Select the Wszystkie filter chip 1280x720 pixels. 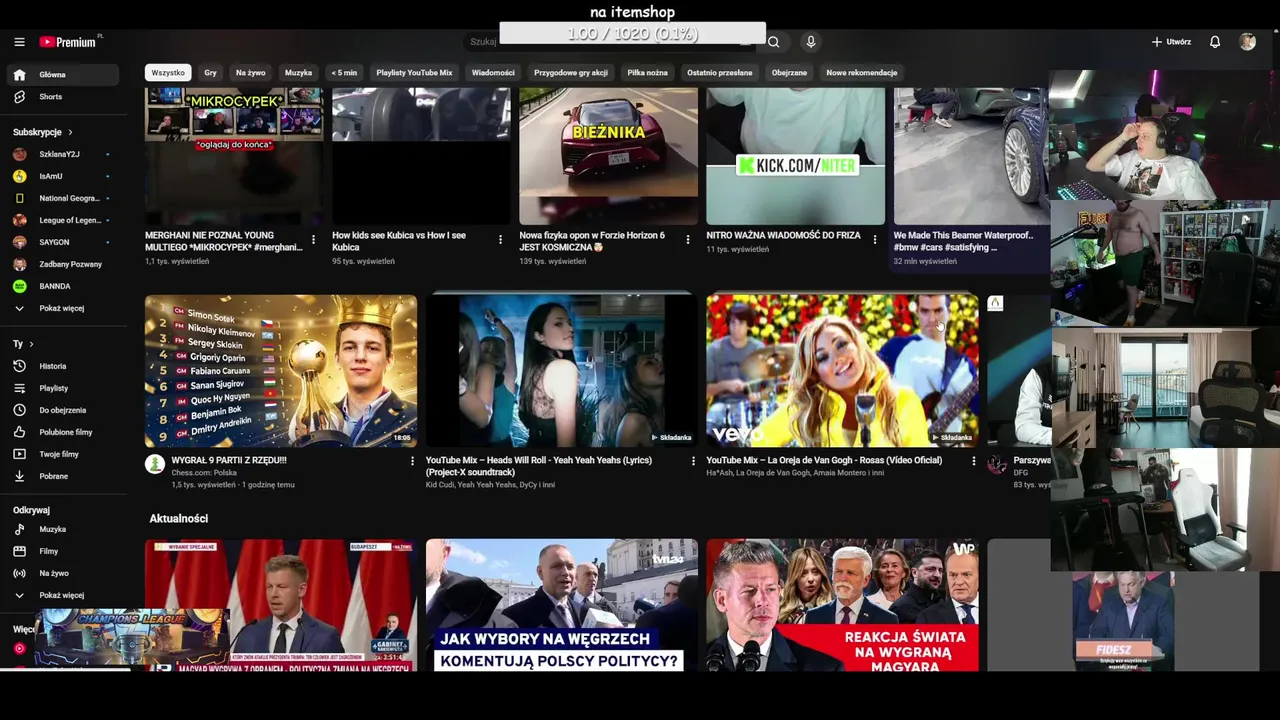click(168, 73)
